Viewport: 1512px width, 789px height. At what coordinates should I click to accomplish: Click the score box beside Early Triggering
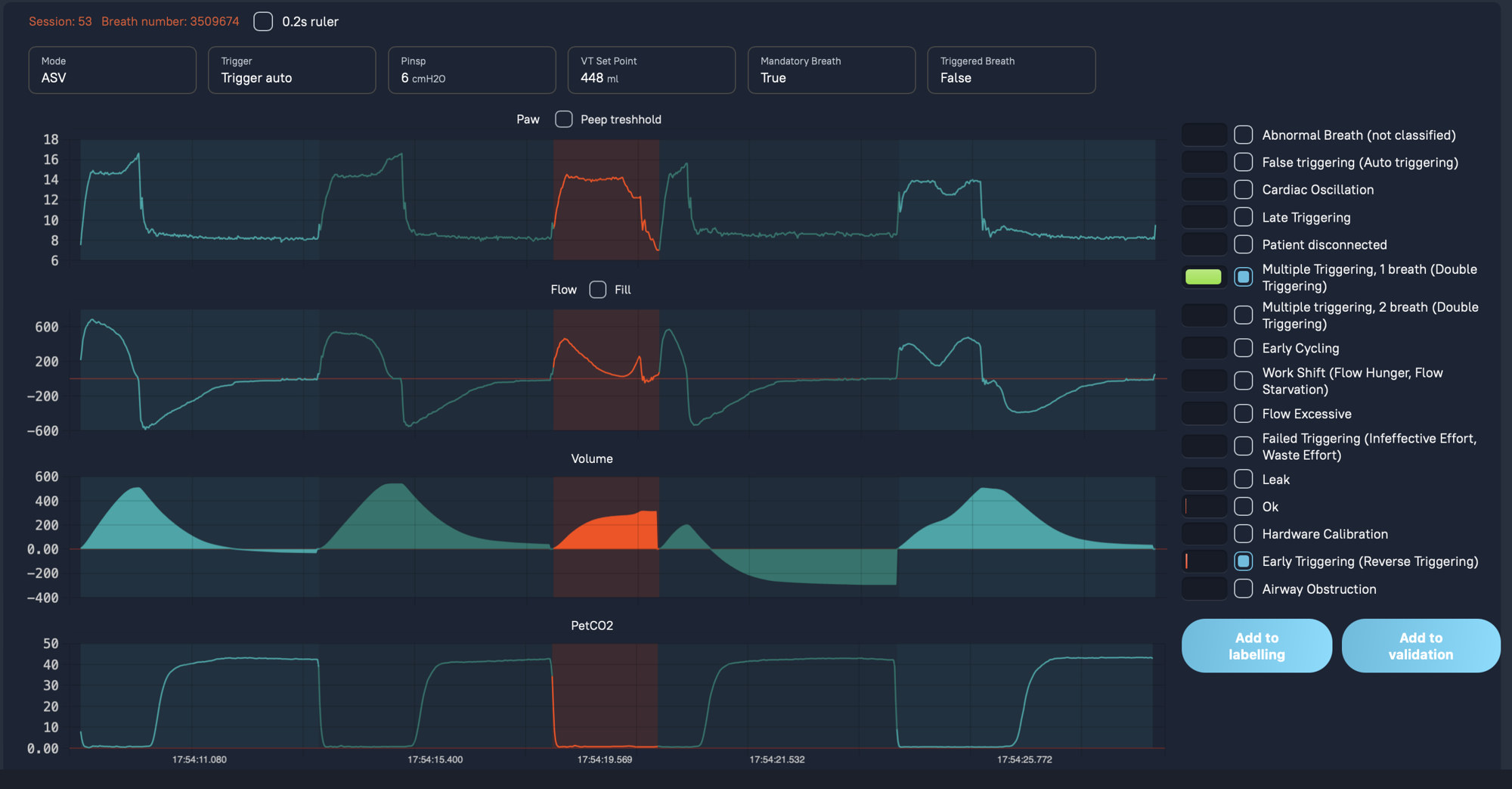1204,561
